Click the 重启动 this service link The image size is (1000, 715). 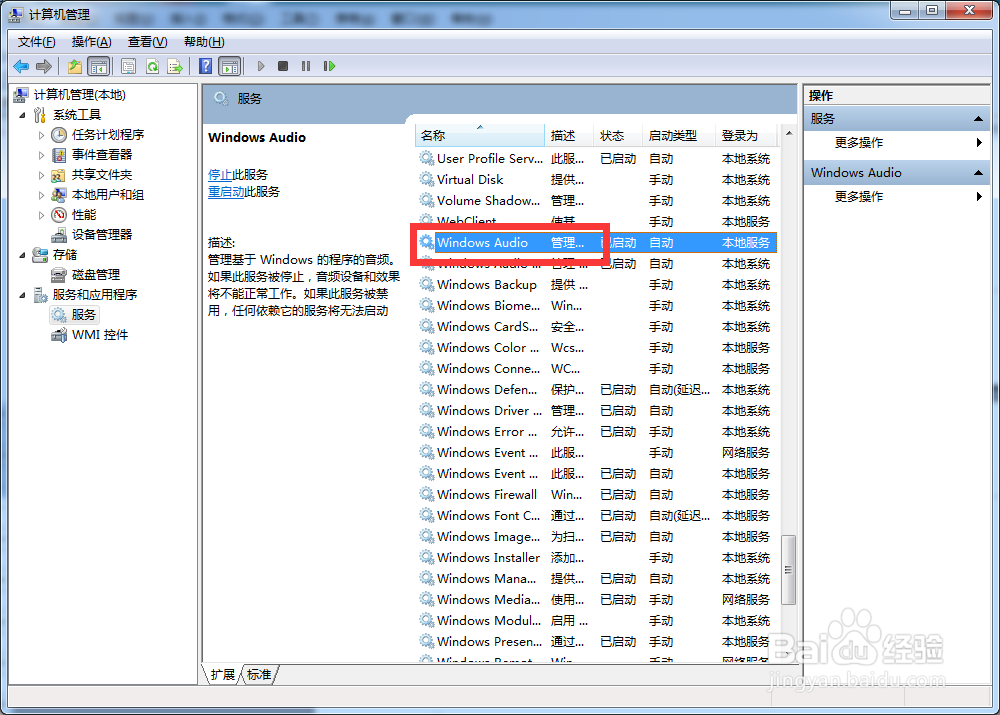[226, 191]
